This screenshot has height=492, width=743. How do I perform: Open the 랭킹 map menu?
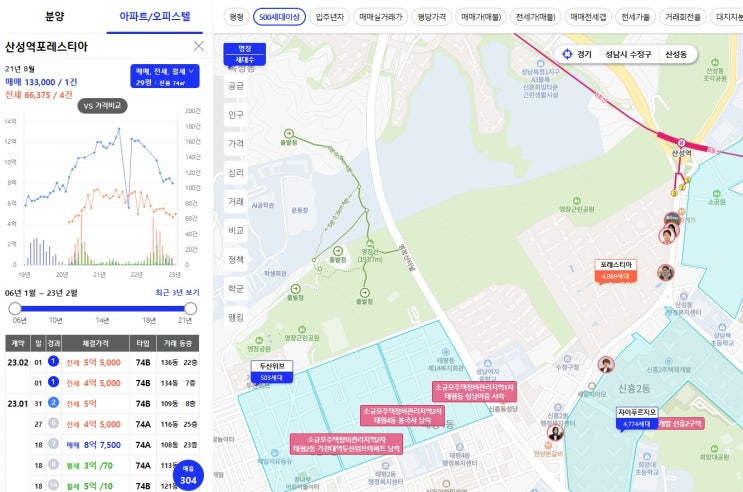tap(236, 317)
